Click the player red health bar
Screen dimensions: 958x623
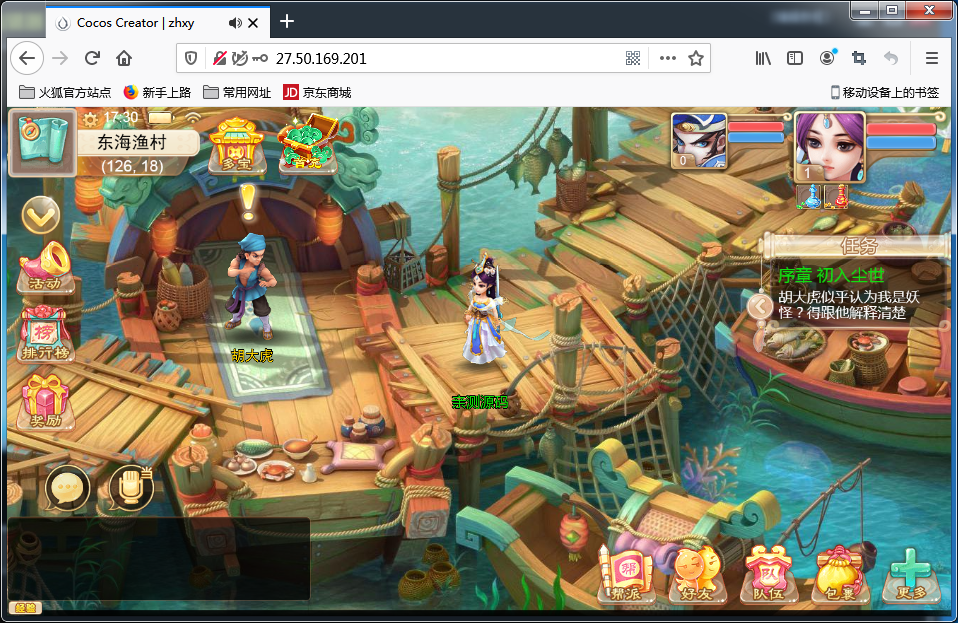(x=901, y=129)
